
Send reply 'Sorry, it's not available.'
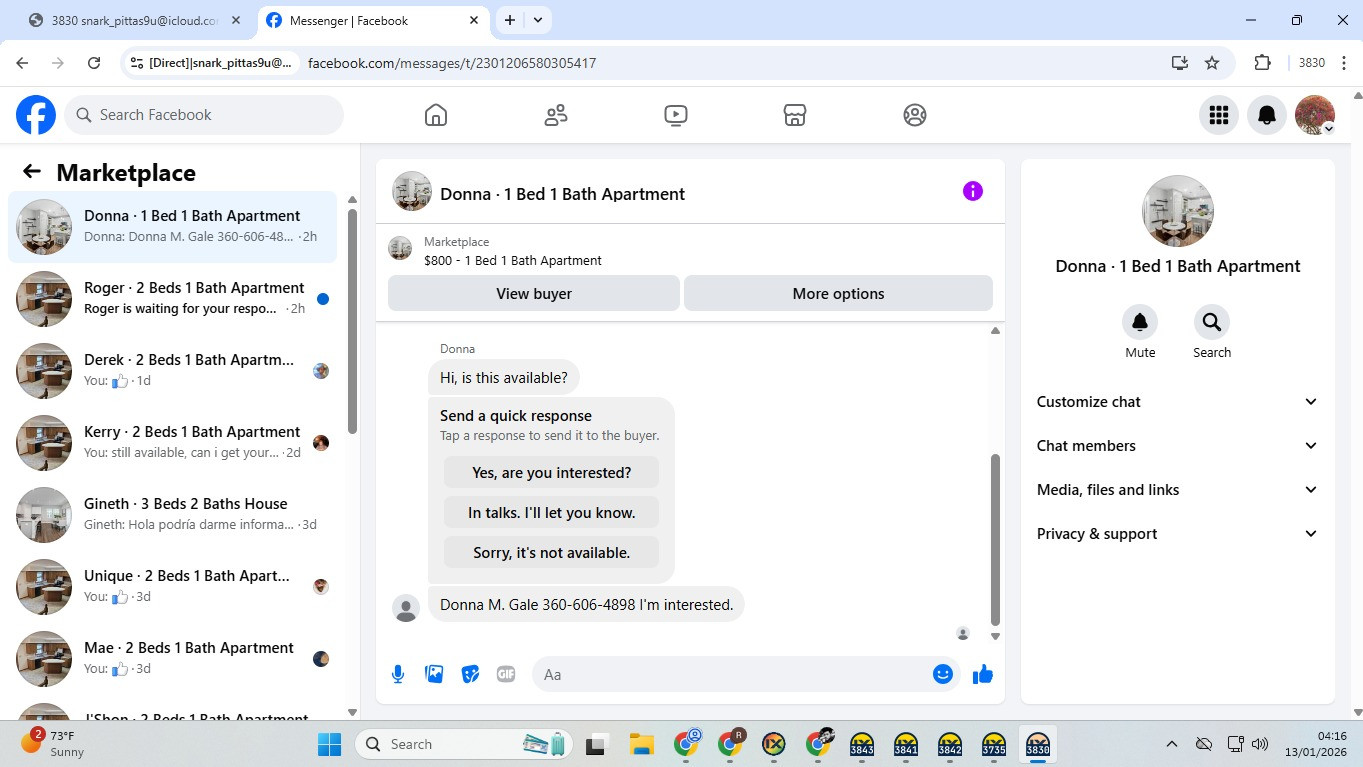(551, 553)
